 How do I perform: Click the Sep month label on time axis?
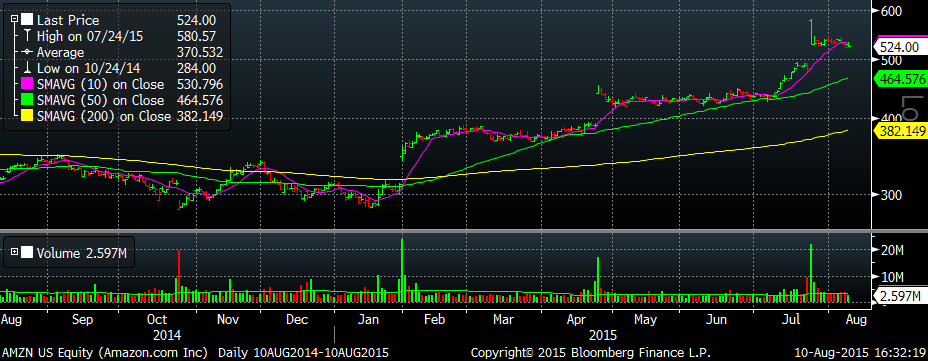click(82, 320)
